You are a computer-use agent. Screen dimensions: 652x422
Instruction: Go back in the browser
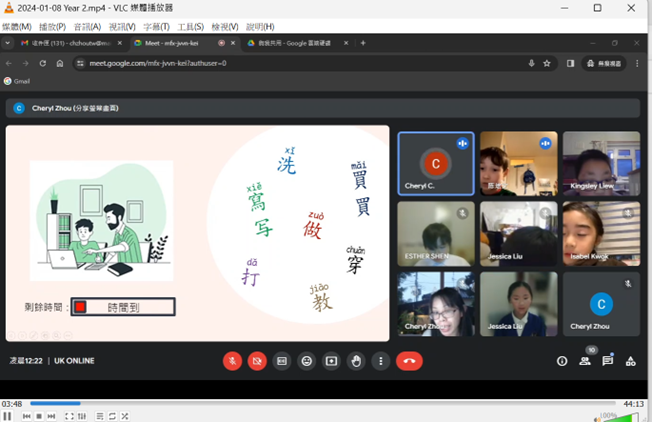pyautogui.click(x=9, y=64)
